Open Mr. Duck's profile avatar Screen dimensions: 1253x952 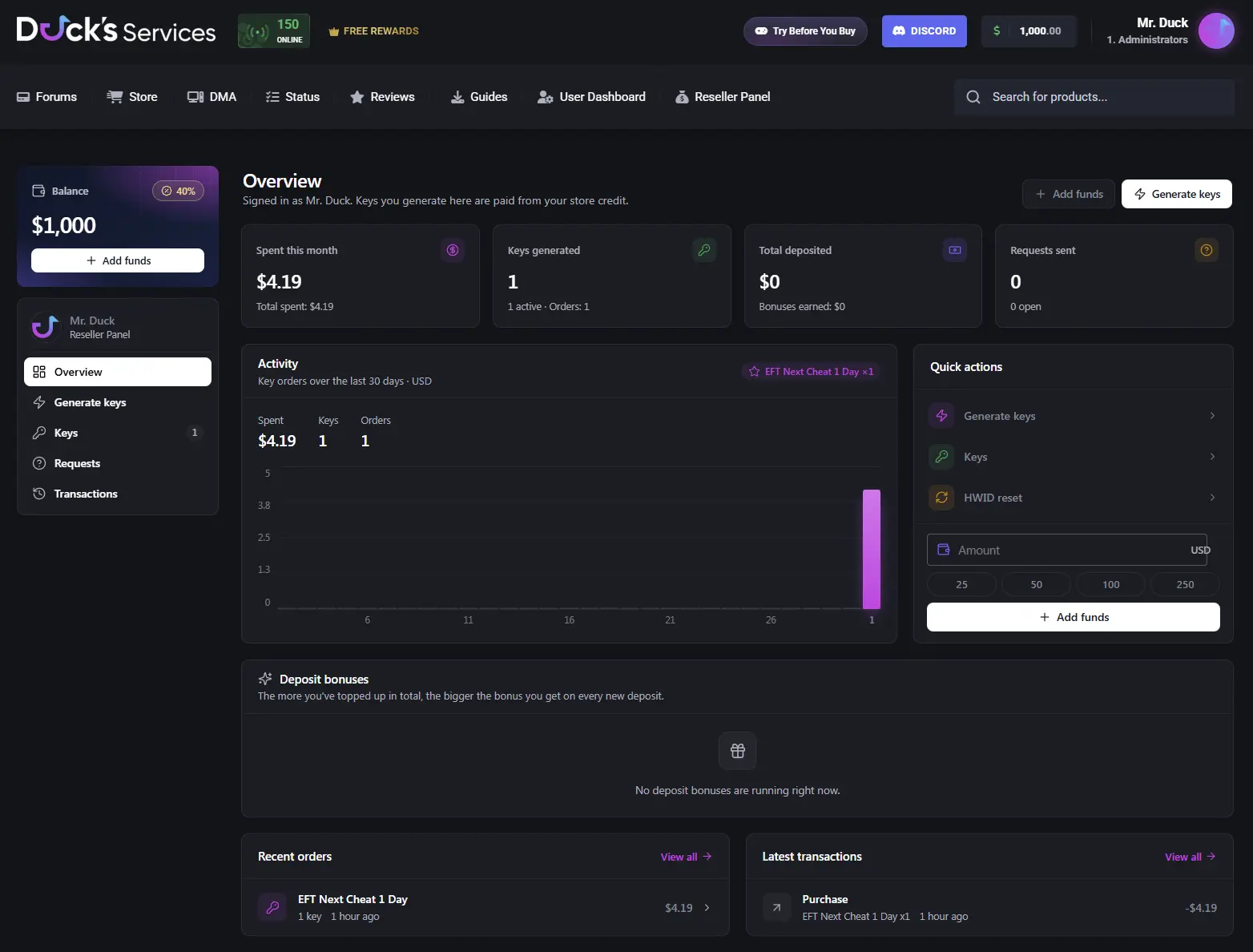point(1216,30)
